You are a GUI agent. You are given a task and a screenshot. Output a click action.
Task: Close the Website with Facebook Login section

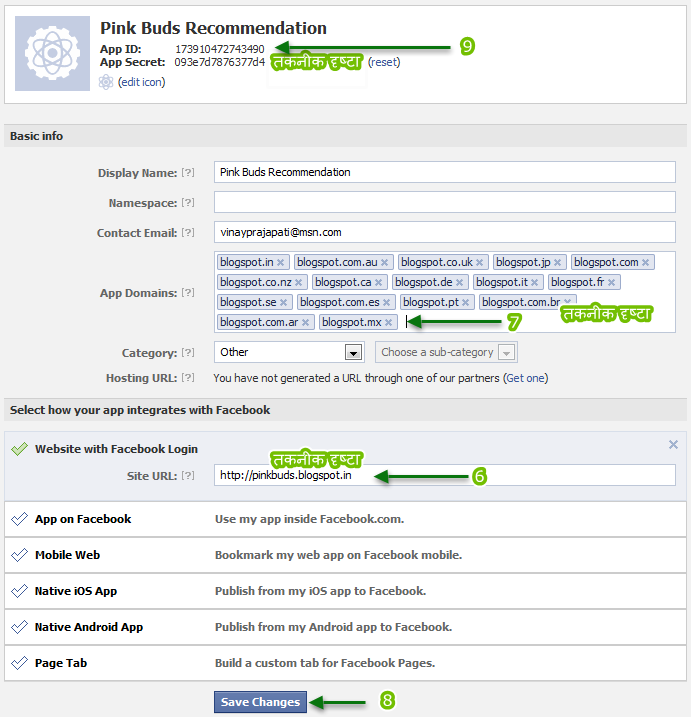(x=673, y=444)
